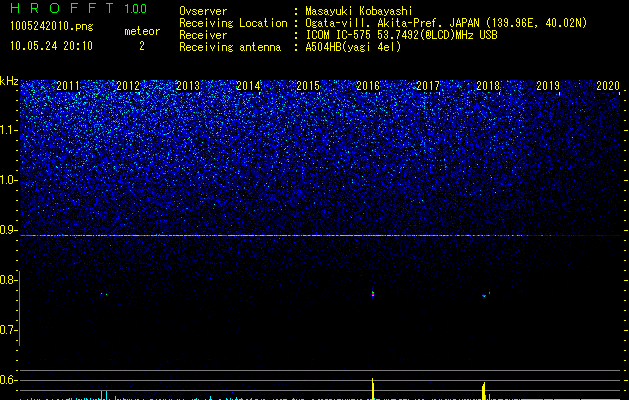Image resolution: width=629 pixels, height=400 pixels.
Task: Select the observer name Masayuki Kobayashi
Action: pos(359,11)
